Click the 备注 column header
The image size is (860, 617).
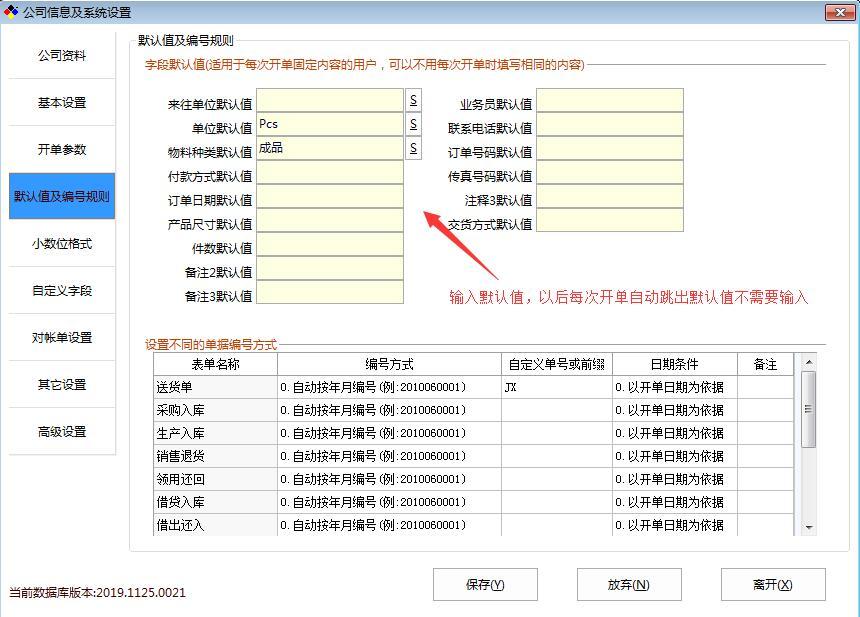pyautogui.click(x=765, y=364)
